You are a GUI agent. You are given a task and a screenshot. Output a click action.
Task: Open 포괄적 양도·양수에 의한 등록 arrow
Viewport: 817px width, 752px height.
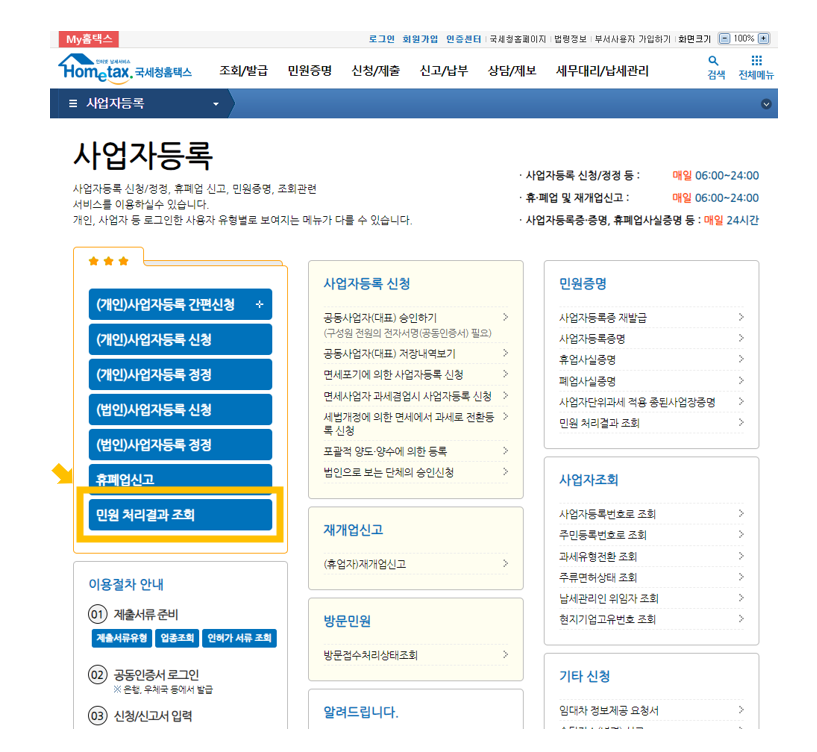click(505, 451)
